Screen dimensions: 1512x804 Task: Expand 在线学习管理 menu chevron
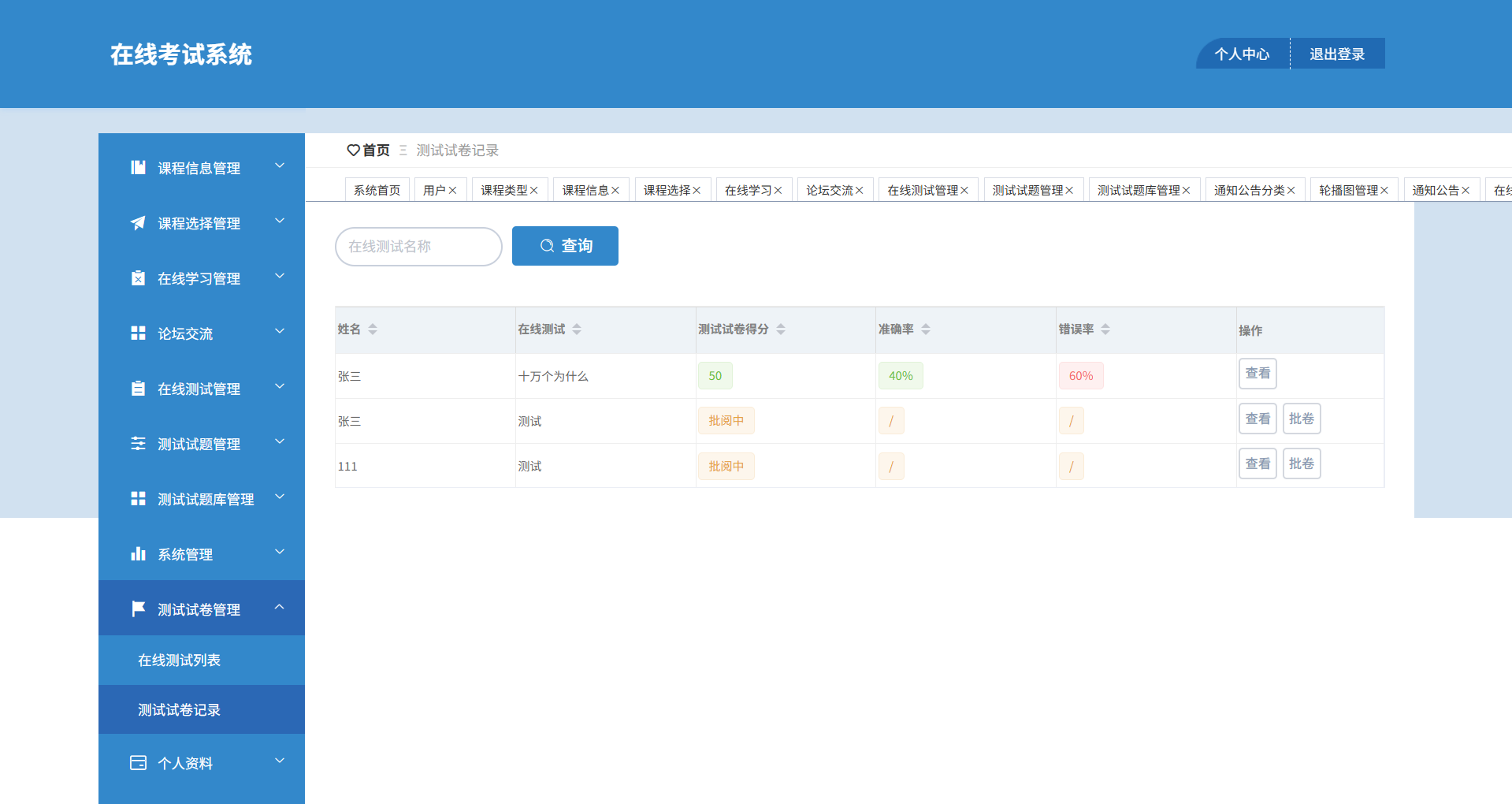280,276
